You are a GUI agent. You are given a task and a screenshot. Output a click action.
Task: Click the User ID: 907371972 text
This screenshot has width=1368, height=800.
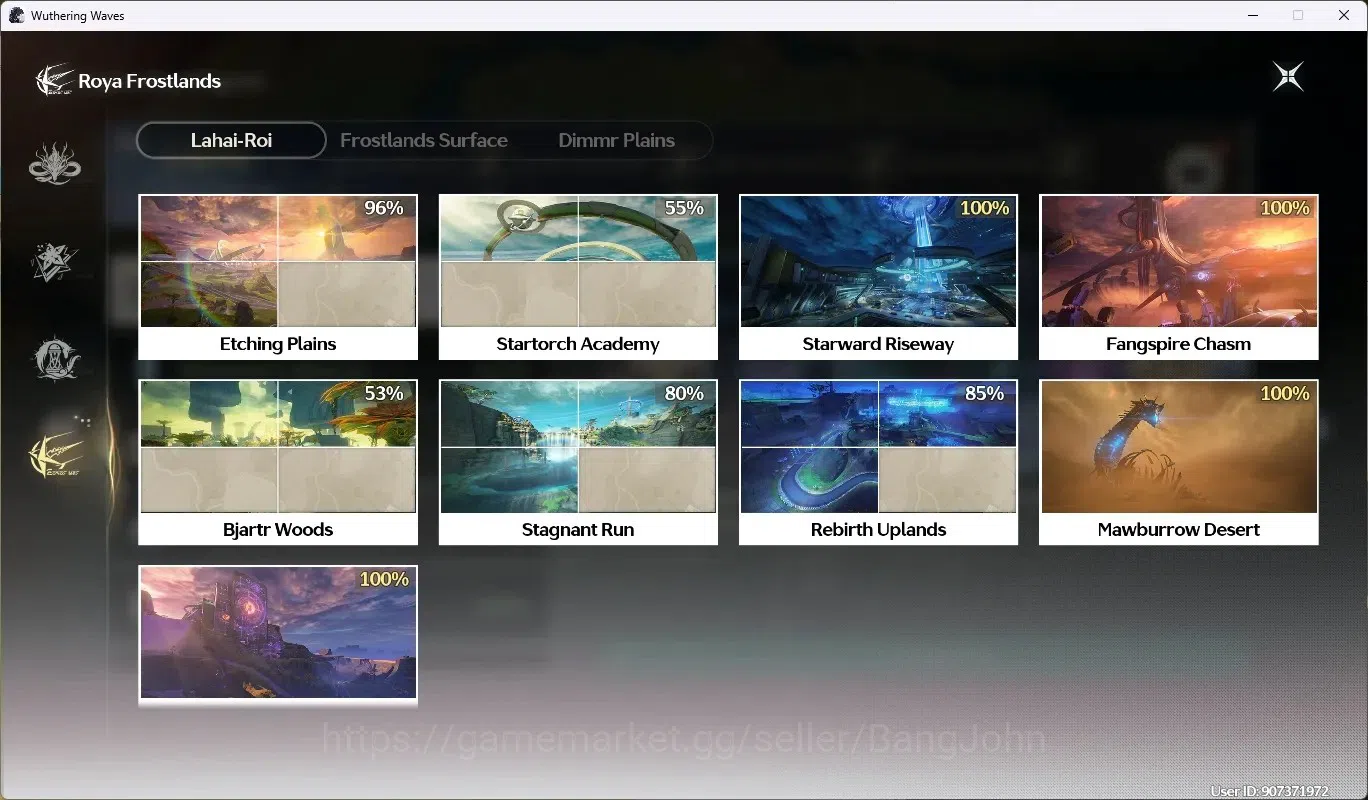pyautogui.click(x=1269, y=791)
